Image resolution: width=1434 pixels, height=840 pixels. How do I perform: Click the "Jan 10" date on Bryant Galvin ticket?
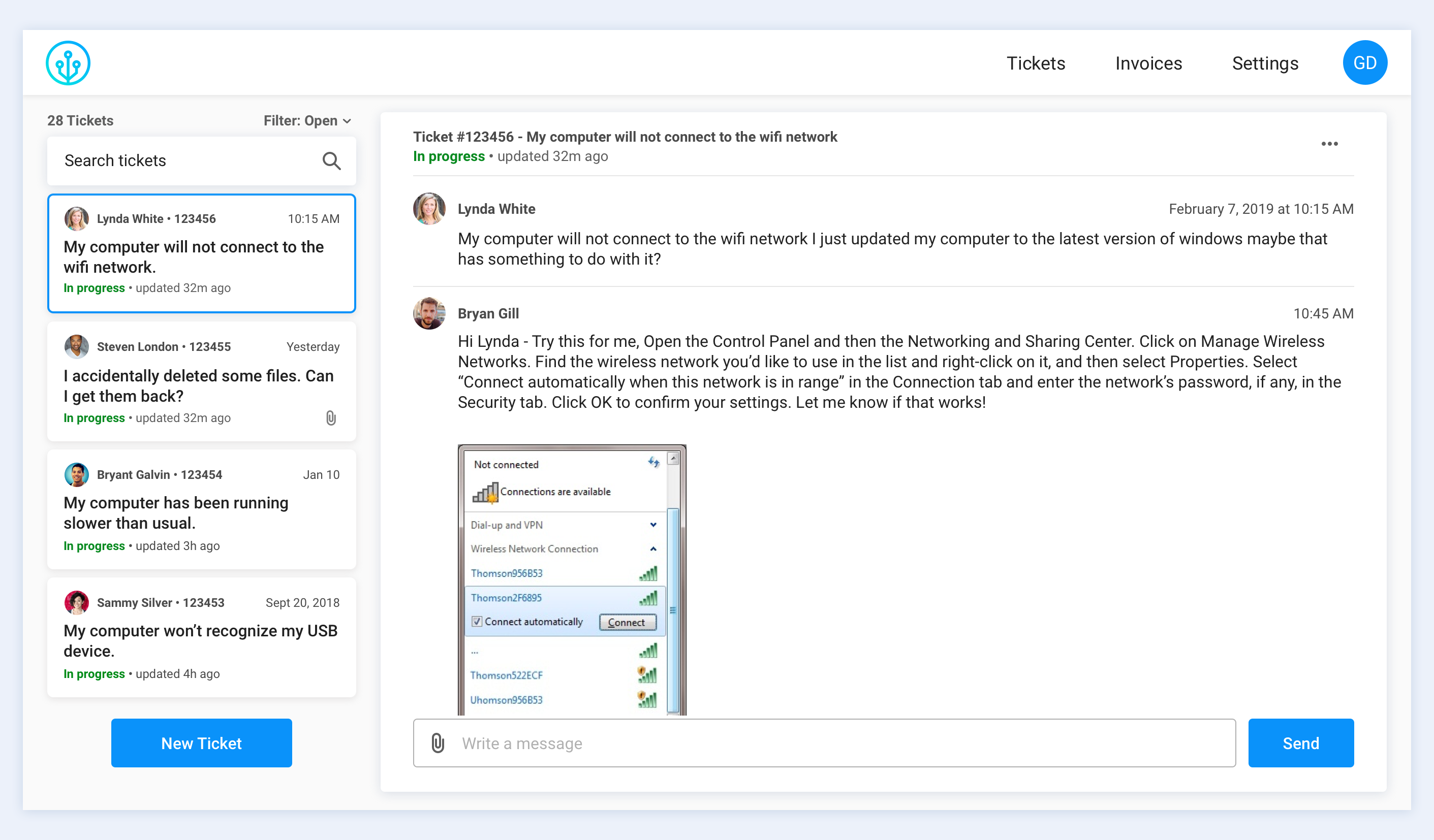pos(321,475)
